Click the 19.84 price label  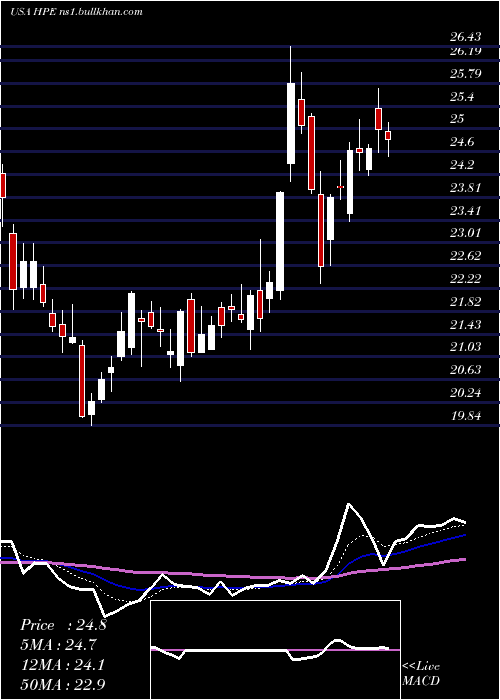click(x=466, y=416)
